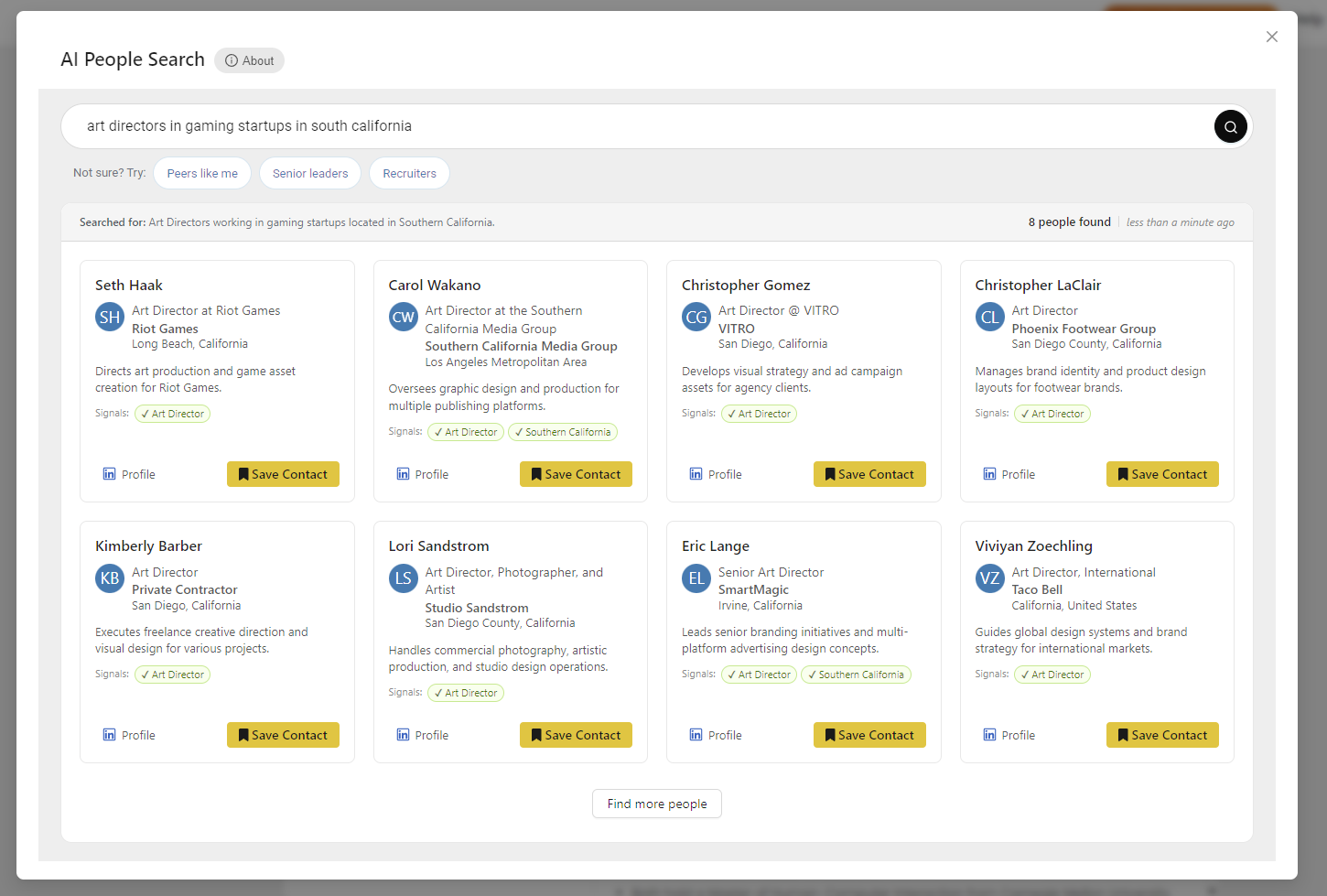
Task: Click Viviyan Zoechling's Art Director signal tag
Action: pyautogui.click(x=1052, y=675)
